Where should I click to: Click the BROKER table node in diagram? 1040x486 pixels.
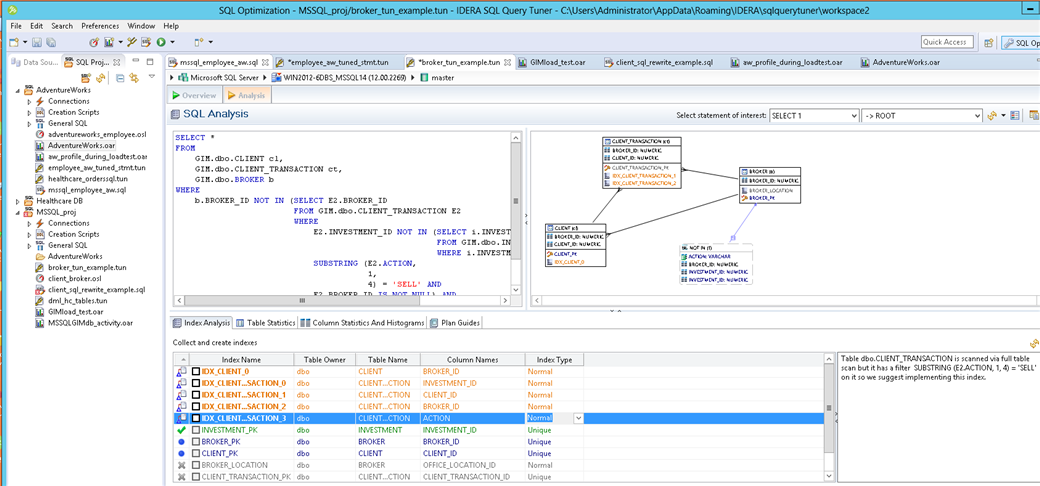pyautogui.click(x=771, y=186)
